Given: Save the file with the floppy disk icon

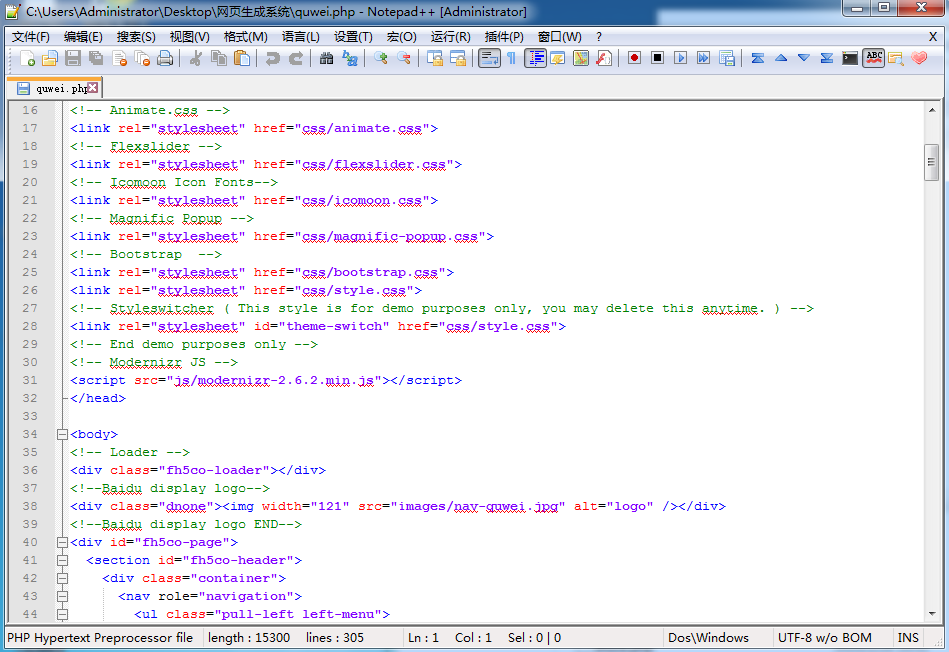Looking at the screenshot, I should click(x=73, y=58).
